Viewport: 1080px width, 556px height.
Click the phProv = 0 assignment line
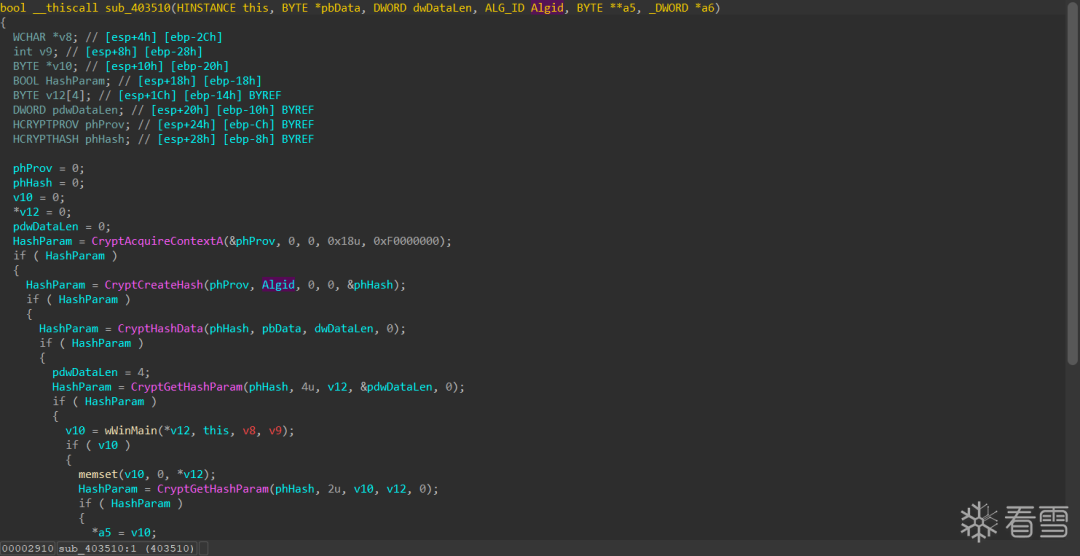(x=49, y=168)
